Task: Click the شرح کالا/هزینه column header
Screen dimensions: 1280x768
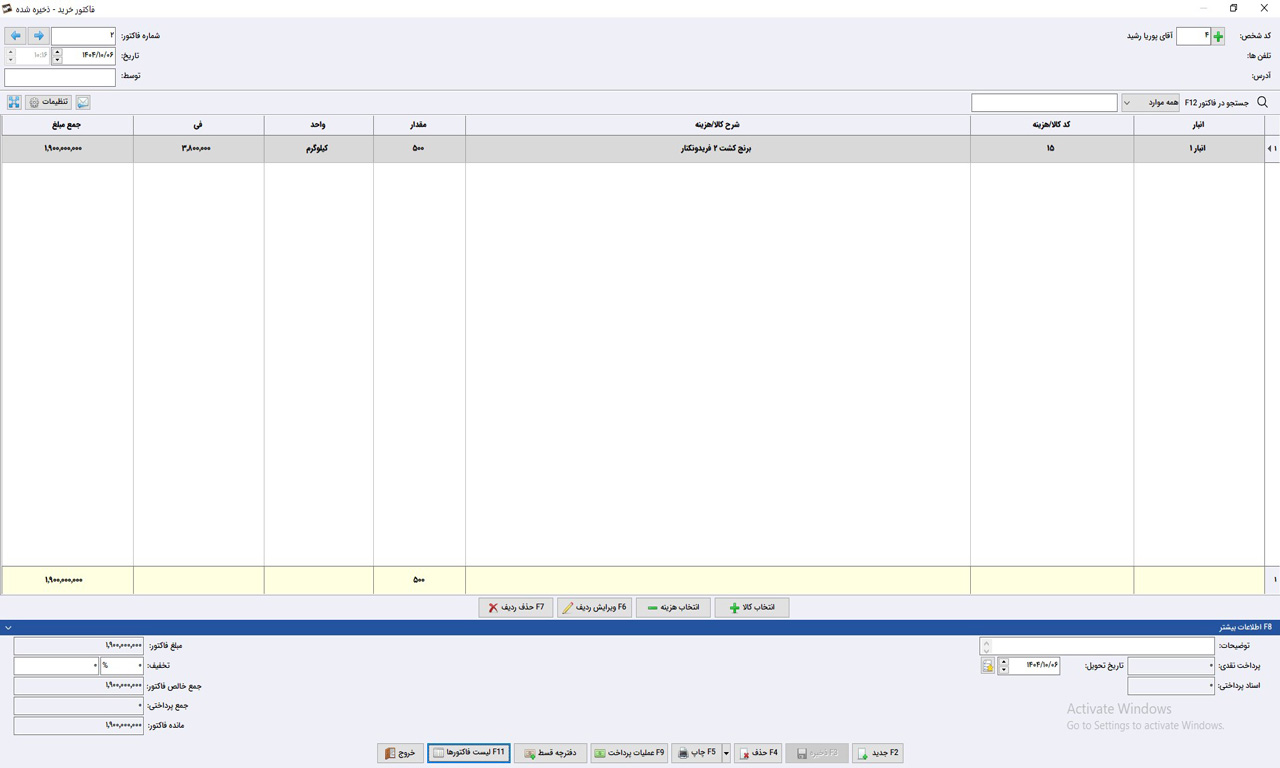Action: click(718, 125)
